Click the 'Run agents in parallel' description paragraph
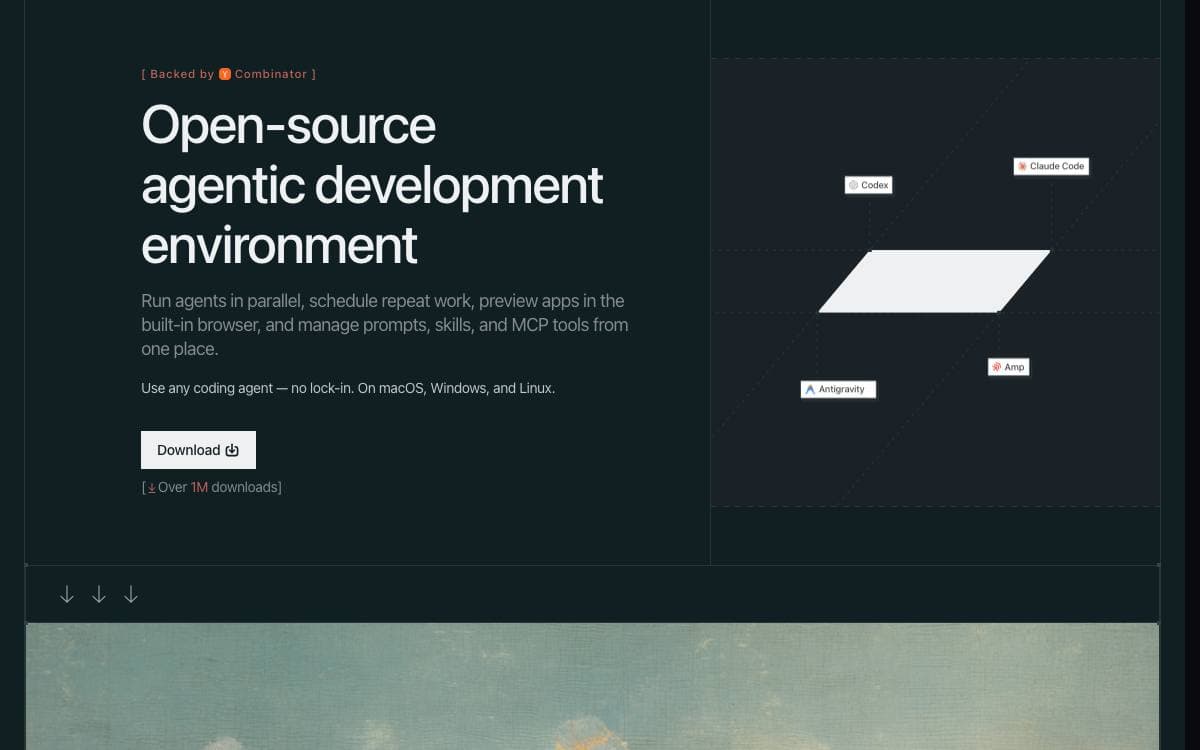 385,325
